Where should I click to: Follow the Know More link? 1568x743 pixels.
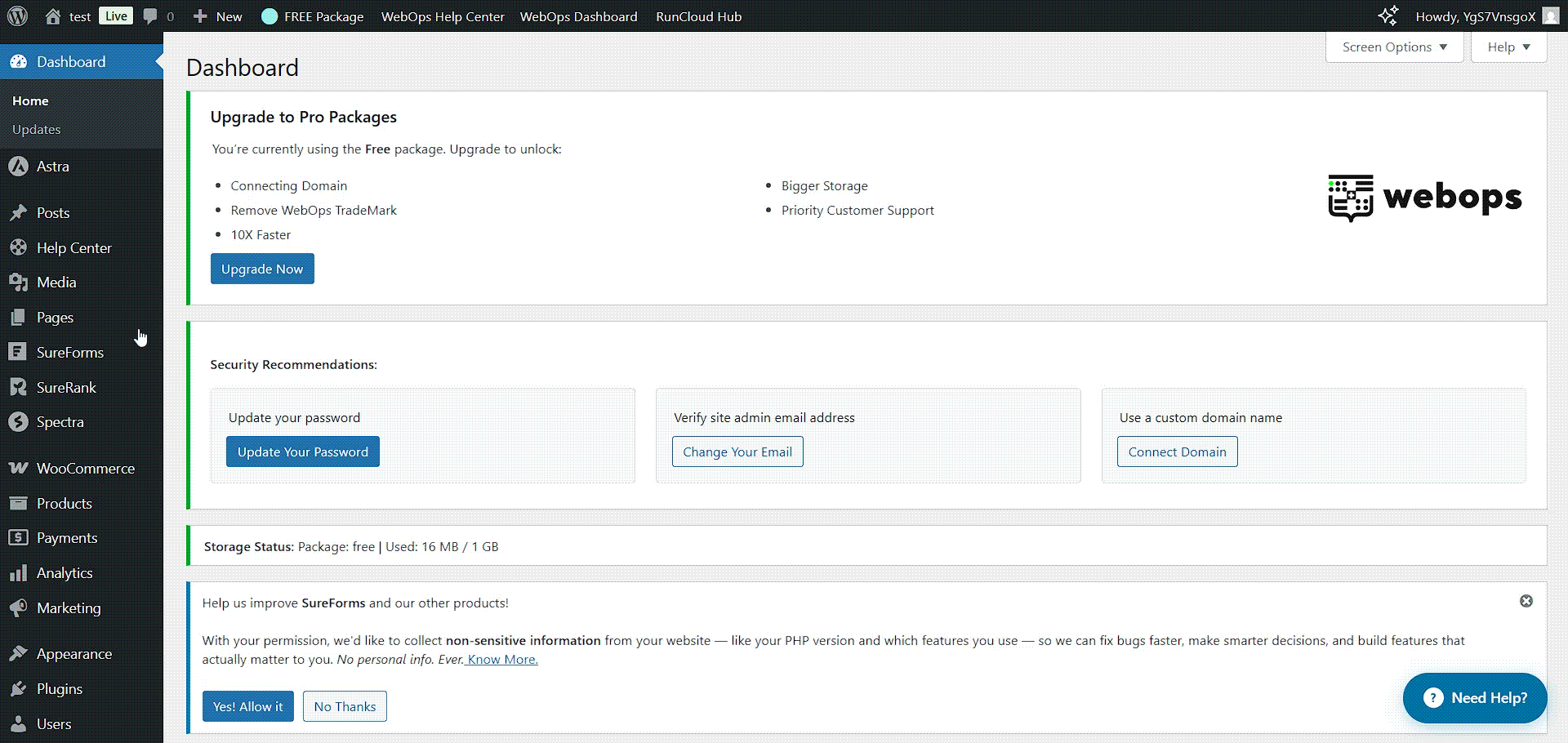pyautogui.click(x=502, y=660)
